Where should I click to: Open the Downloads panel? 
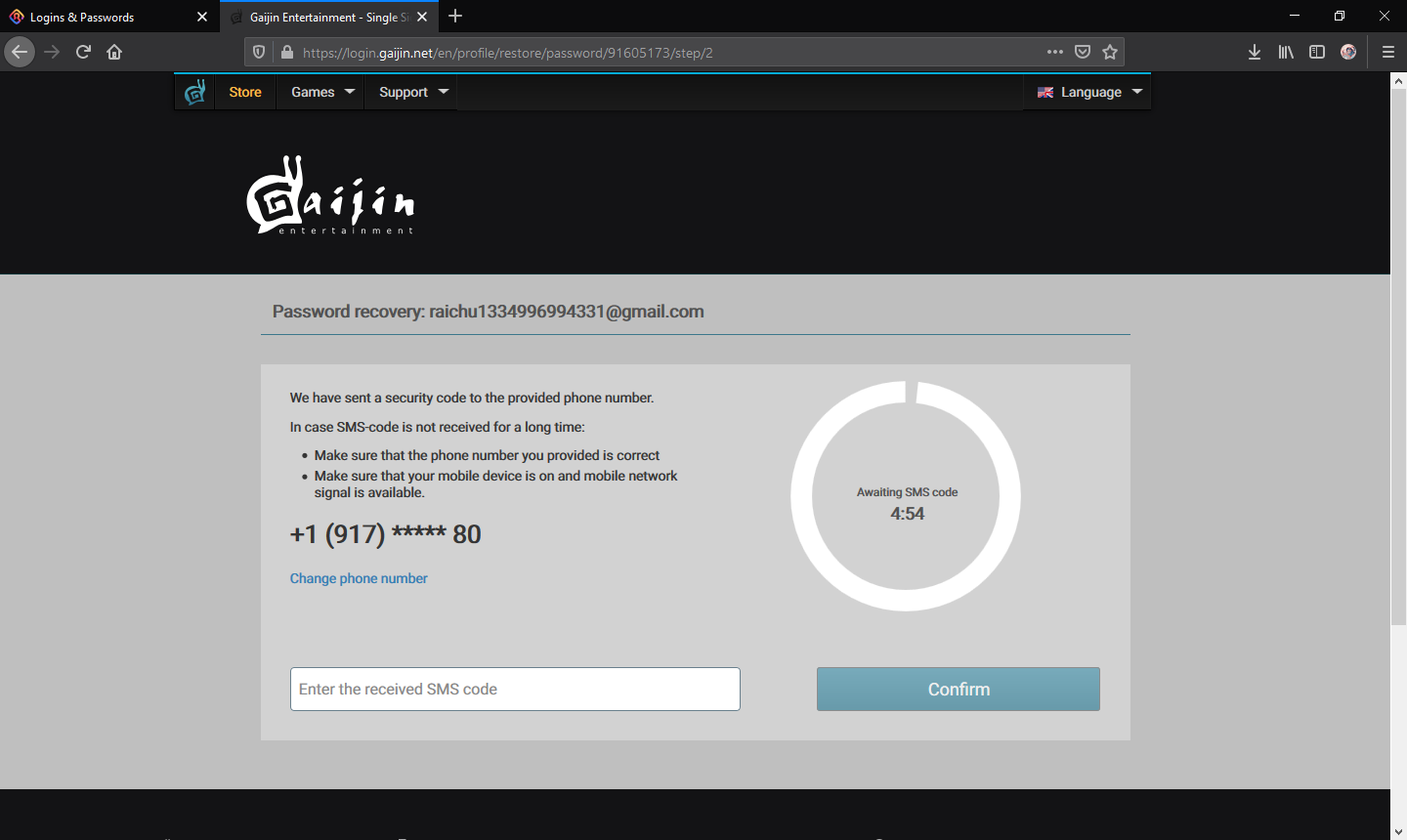[x=1255, y=52]
